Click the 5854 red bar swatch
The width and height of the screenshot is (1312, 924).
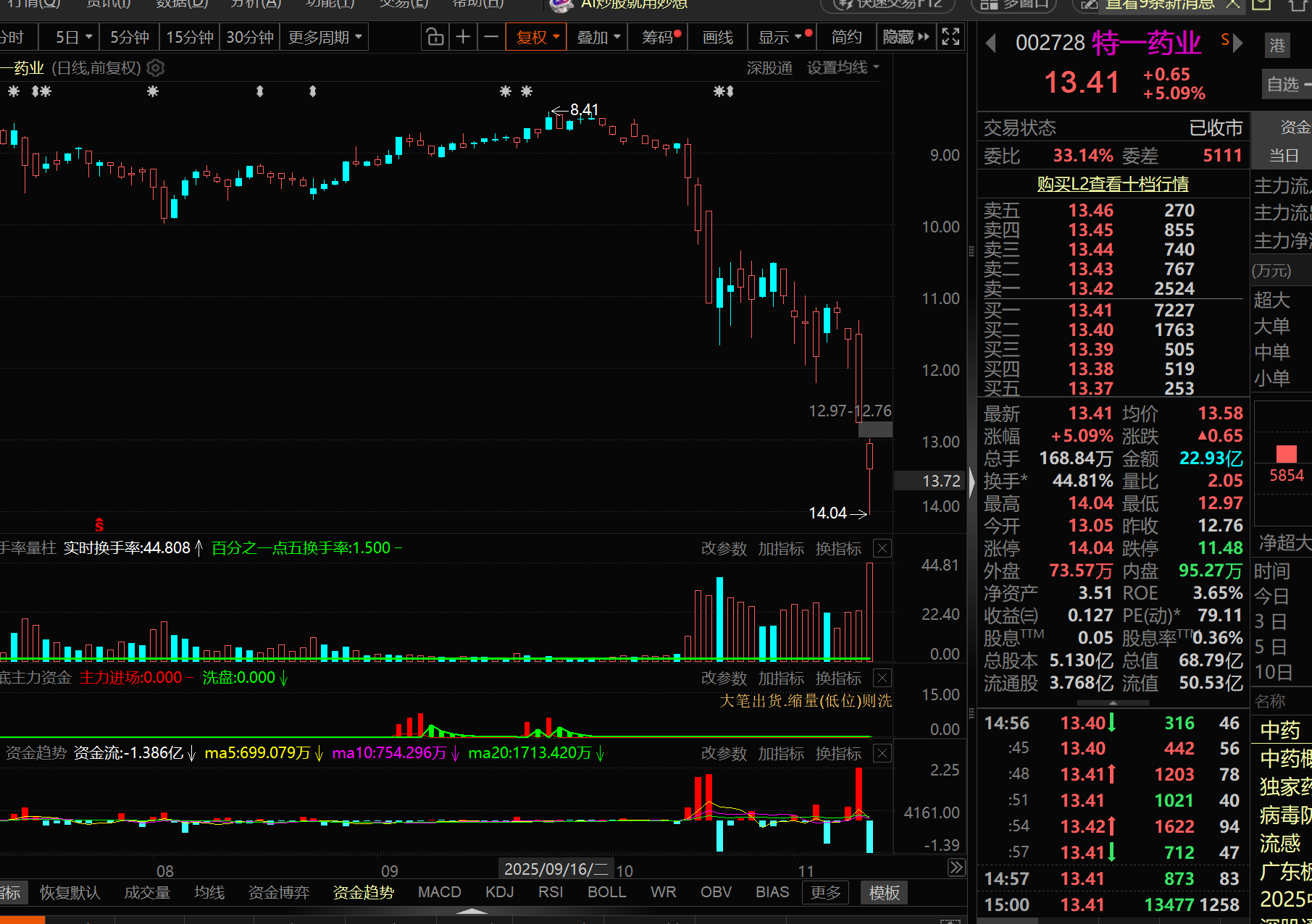1286,454
